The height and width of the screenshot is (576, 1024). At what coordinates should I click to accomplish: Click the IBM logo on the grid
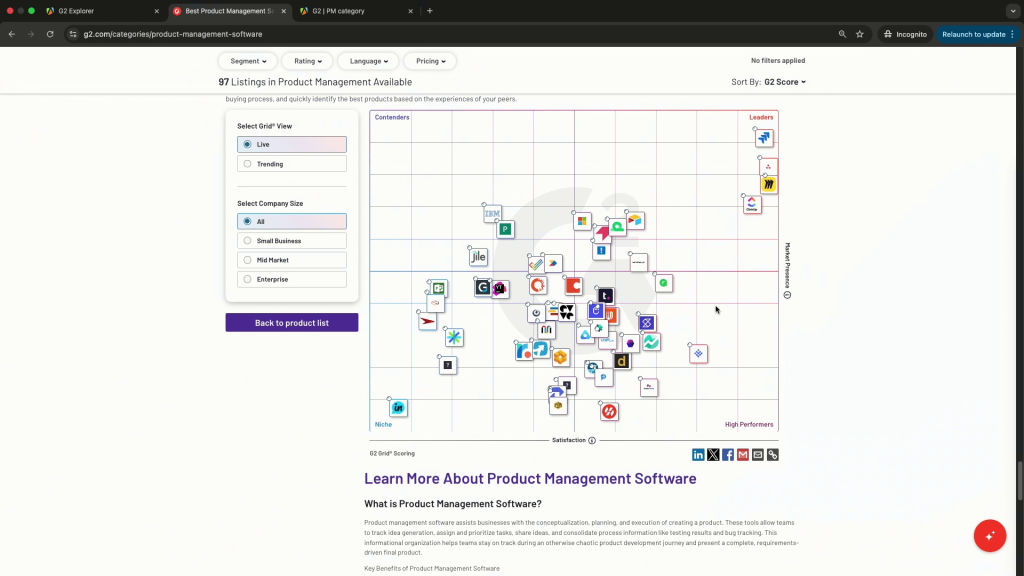pyautogui.click(x=492, y=214)
